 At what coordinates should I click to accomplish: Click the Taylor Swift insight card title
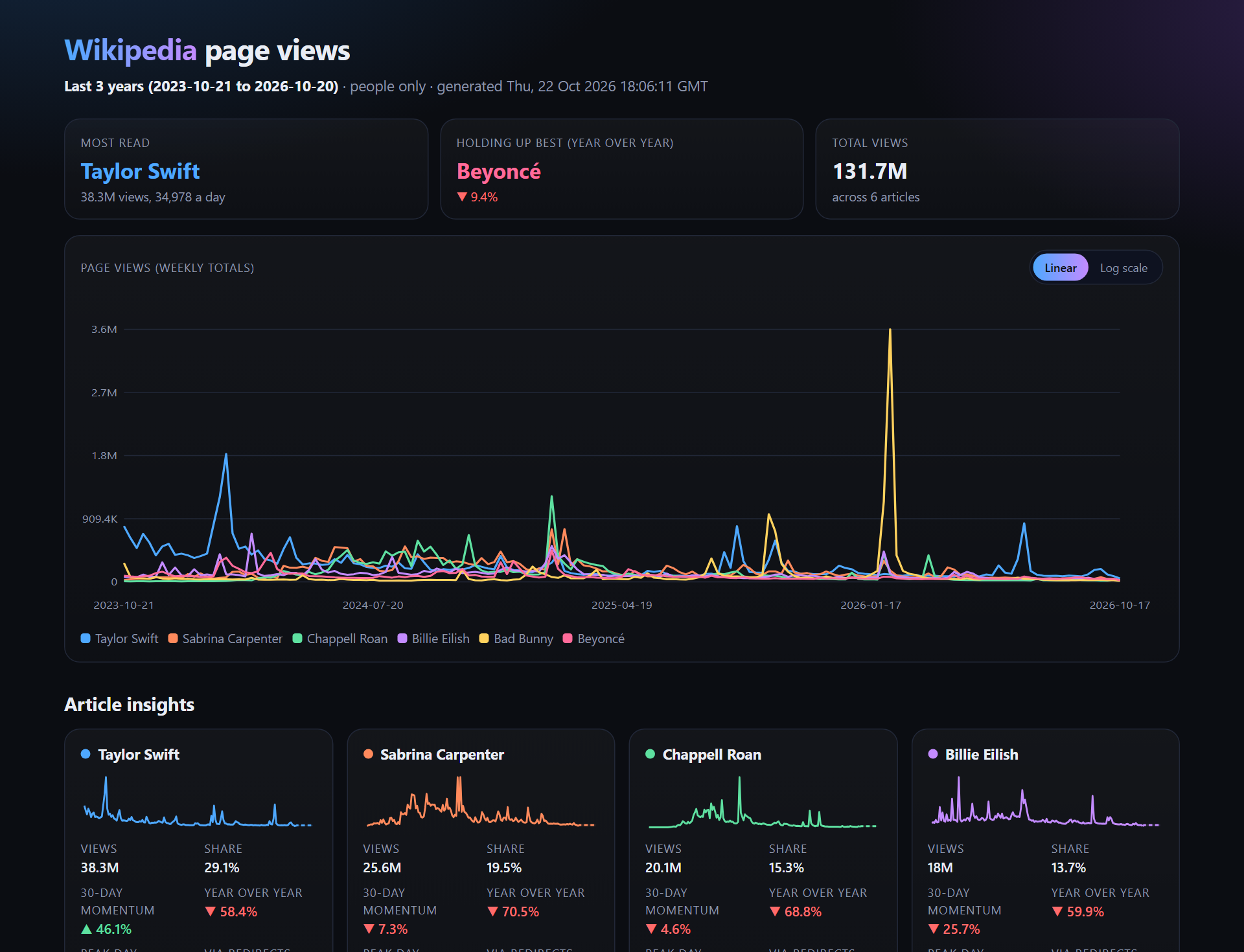click(139, 754)
